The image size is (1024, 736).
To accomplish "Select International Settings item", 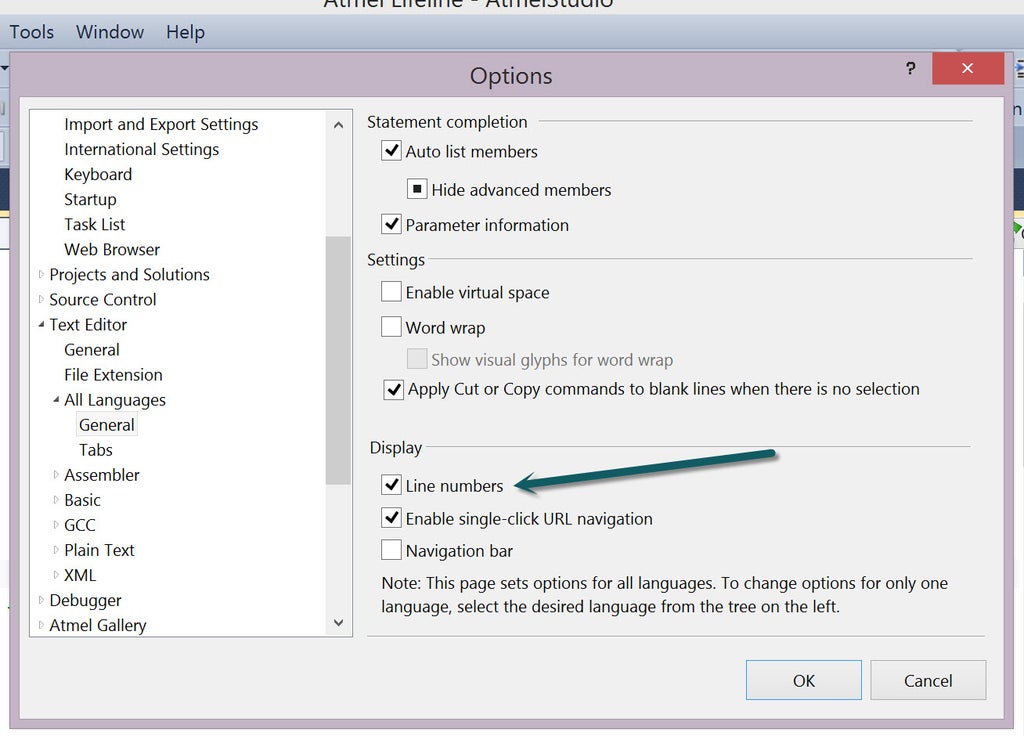I will 142,149.
